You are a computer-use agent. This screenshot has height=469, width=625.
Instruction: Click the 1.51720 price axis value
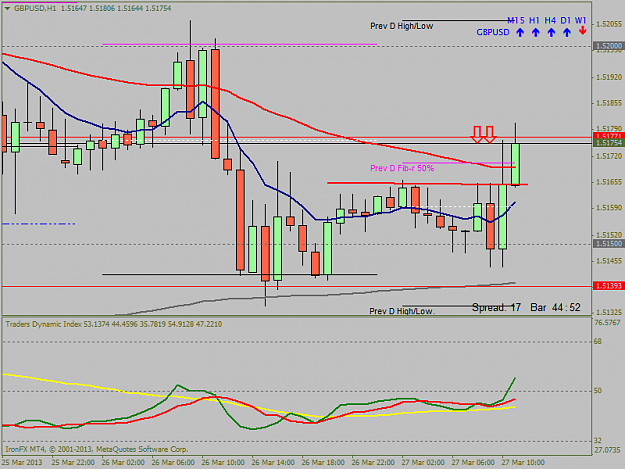(609, 156)
